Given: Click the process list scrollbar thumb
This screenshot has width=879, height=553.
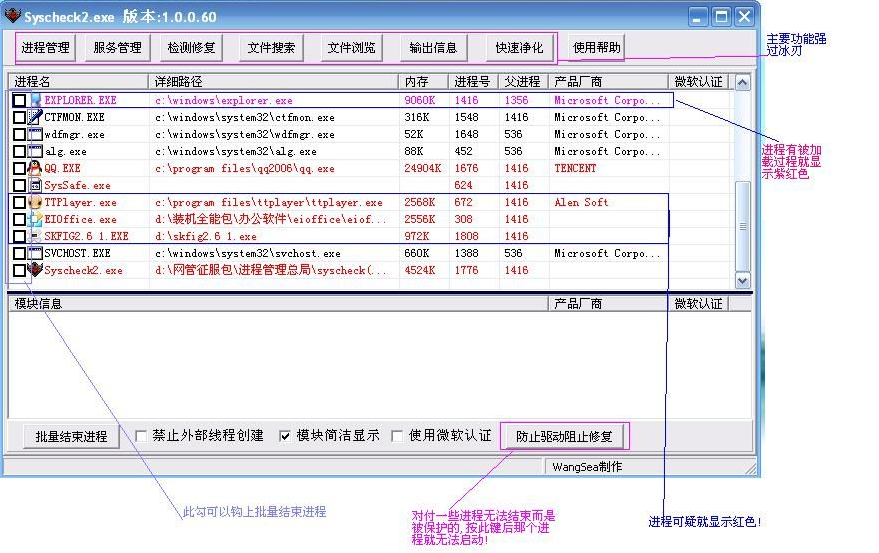Looking at the screenshot, I should (743, 227).
